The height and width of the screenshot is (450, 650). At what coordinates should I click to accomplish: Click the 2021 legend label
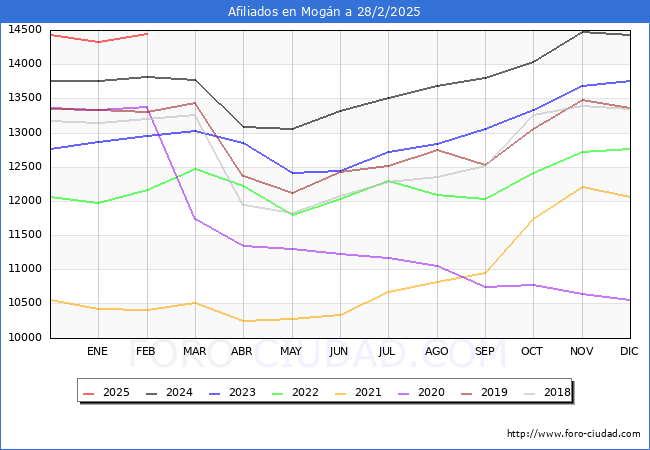[x=368, y=392]
